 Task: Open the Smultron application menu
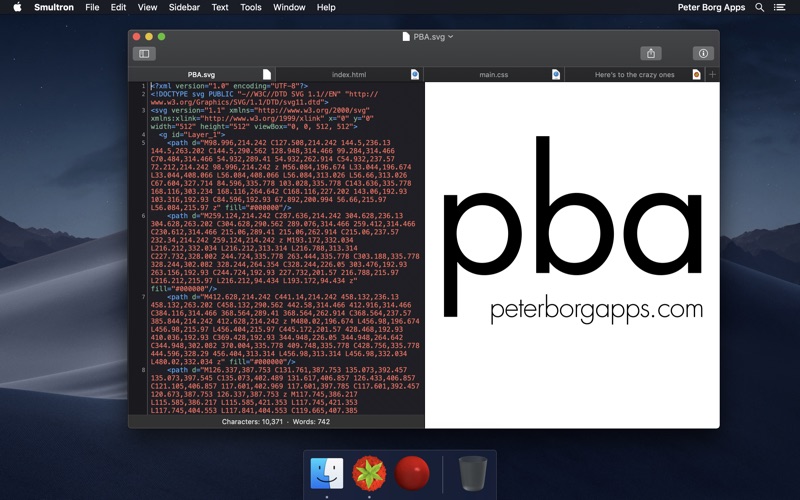pos(54,7)
